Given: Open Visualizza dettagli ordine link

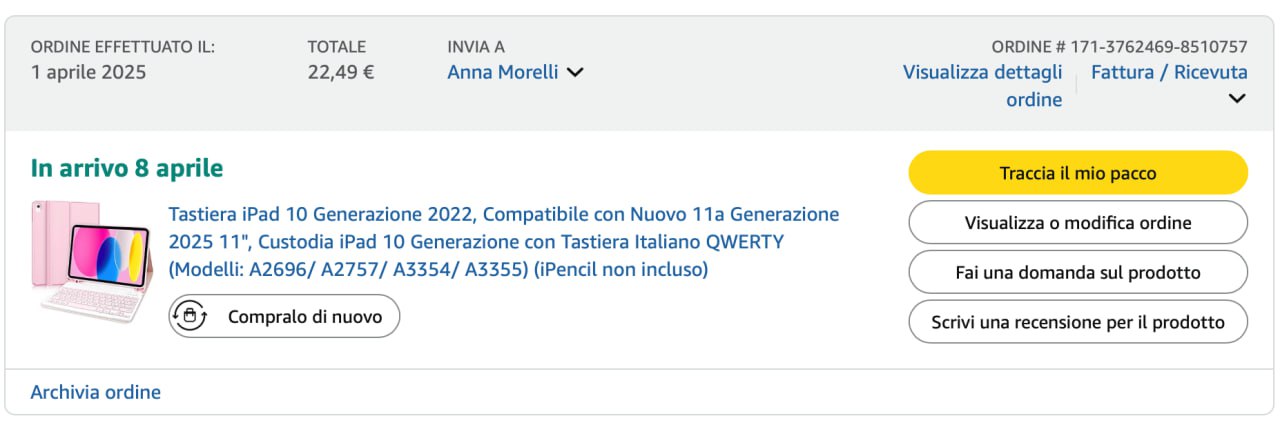Looking at the screenshot, I should tap(983, 86).
